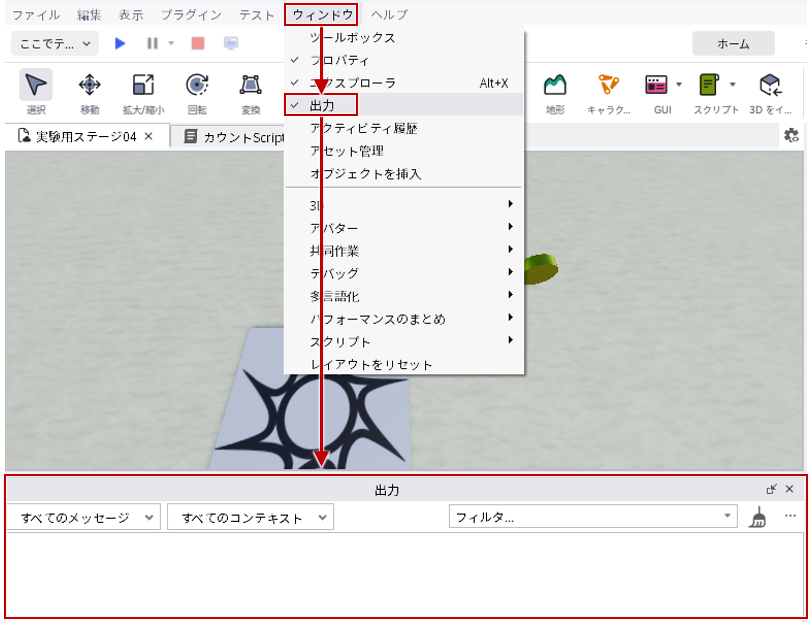810x622 pixels.
Task: Toggle the エクスプローラ window entry
Action: (404, 83)
